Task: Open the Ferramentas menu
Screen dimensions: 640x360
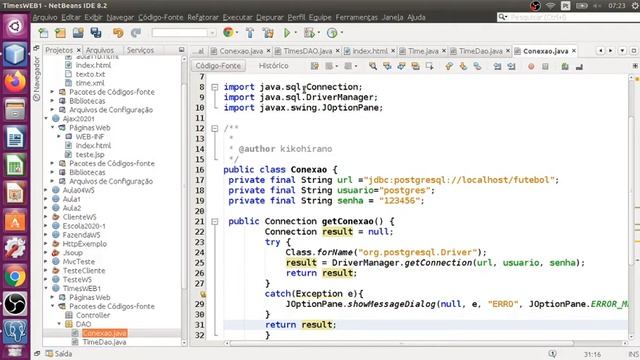Action: [356, 18]
